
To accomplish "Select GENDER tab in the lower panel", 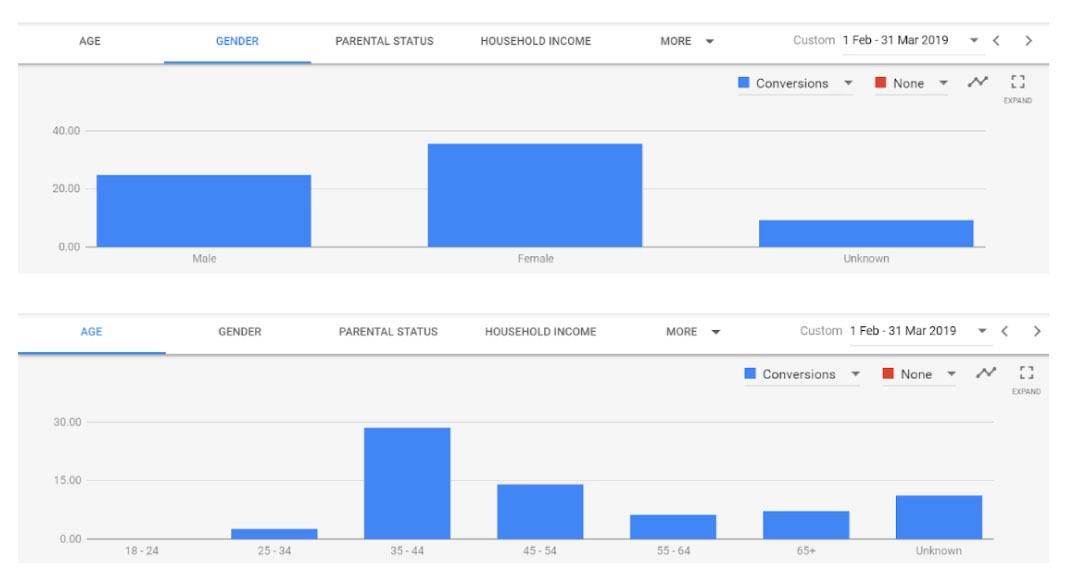I will pyautogui.click(x=240, y=332).
